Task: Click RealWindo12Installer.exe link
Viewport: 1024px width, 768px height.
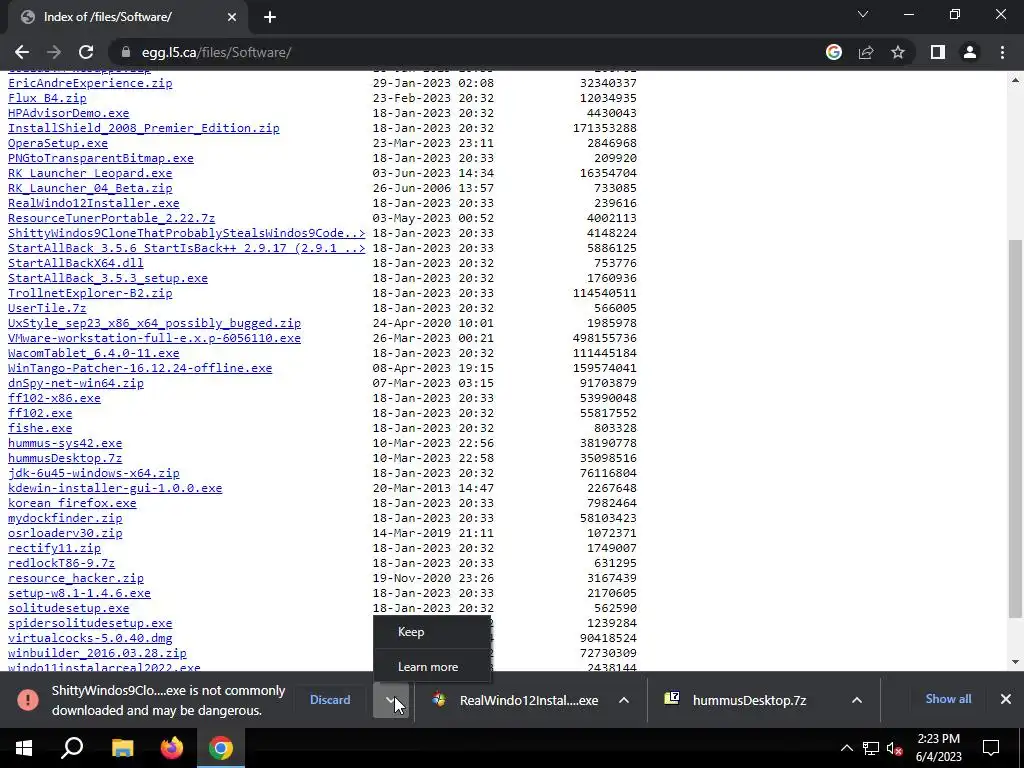Action: pyautogui.click(x=93, y=203)
